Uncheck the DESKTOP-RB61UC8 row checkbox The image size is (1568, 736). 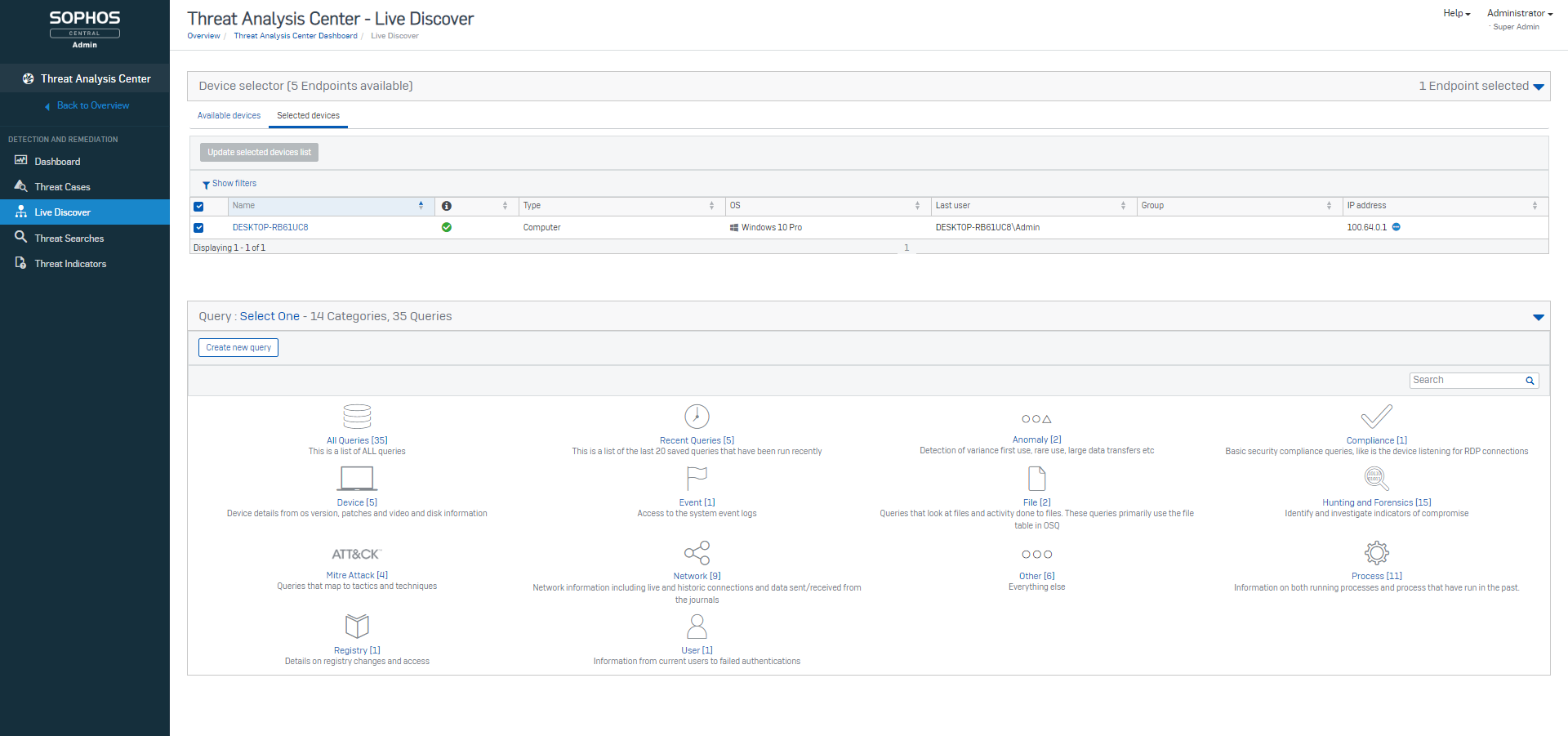(198, 228)
